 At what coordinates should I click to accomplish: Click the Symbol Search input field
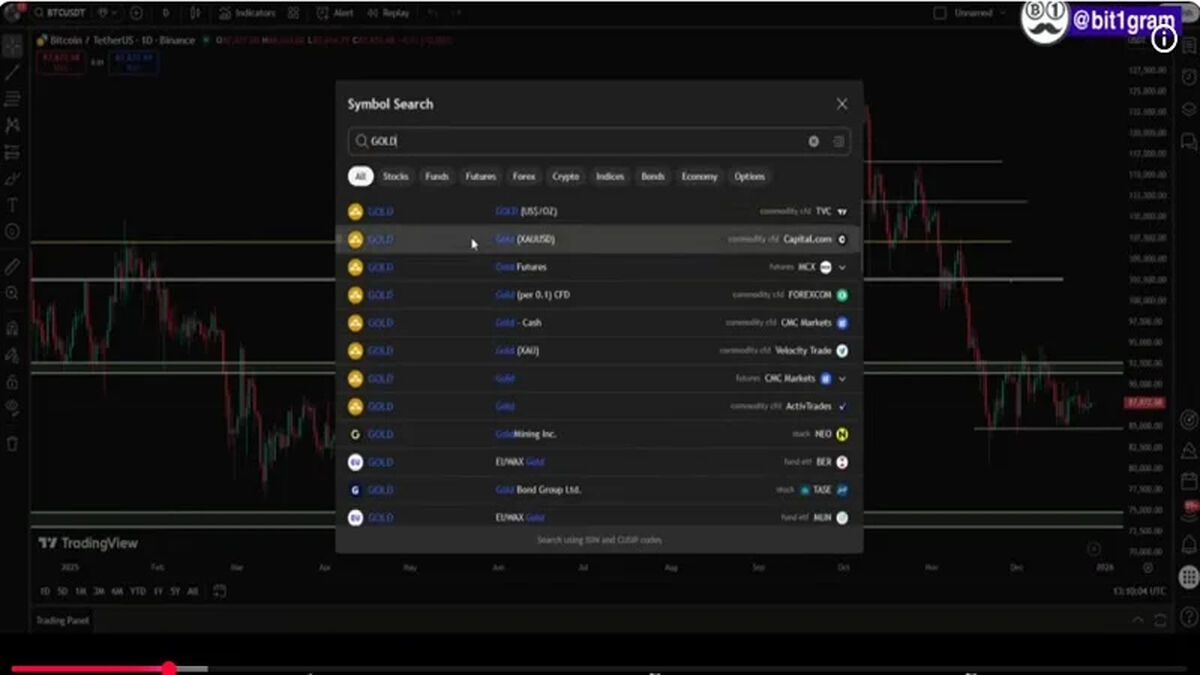pos(599,142)
